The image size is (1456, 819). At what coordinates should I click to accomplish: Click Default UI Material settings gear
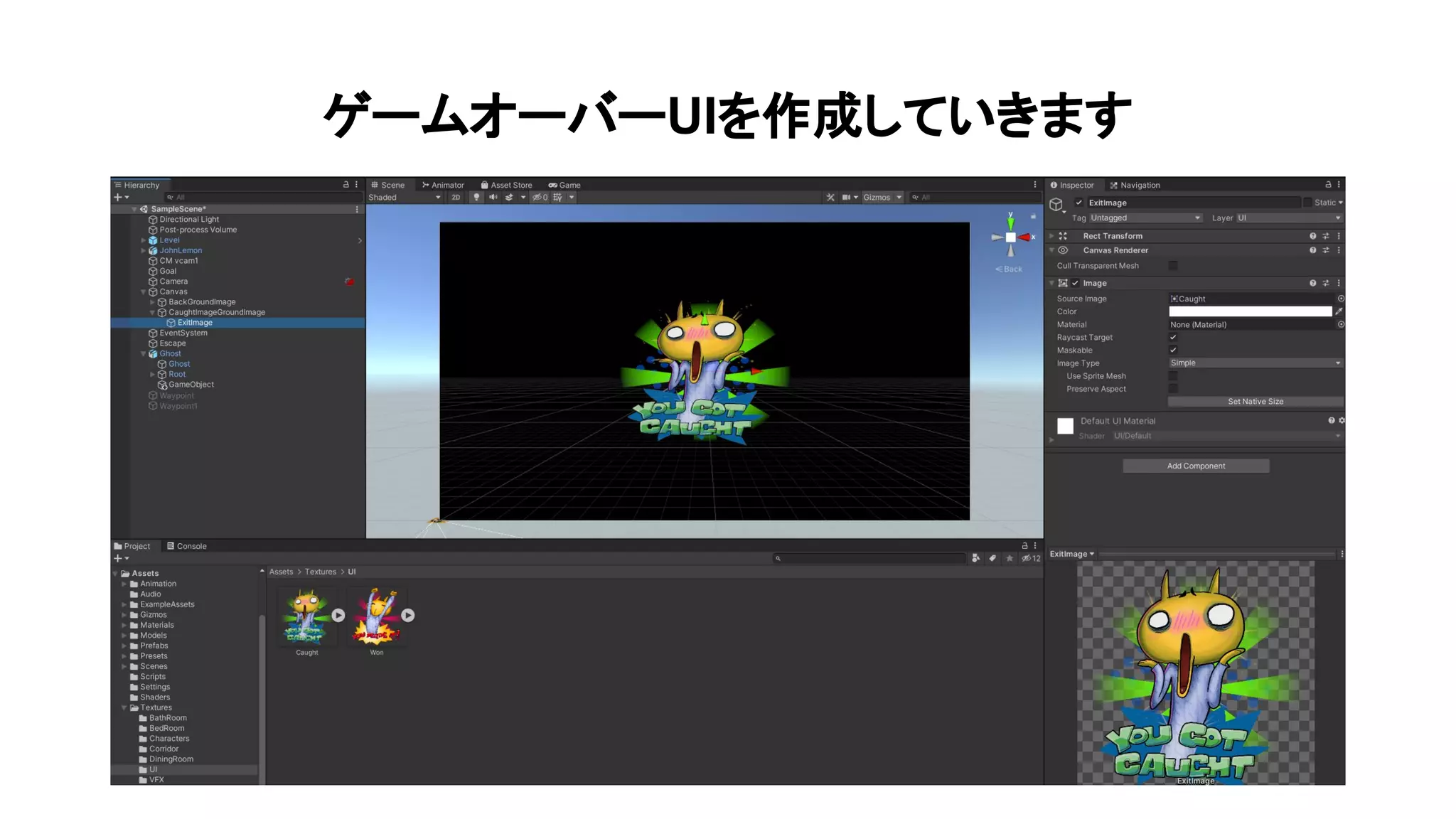coord(1342,421)
